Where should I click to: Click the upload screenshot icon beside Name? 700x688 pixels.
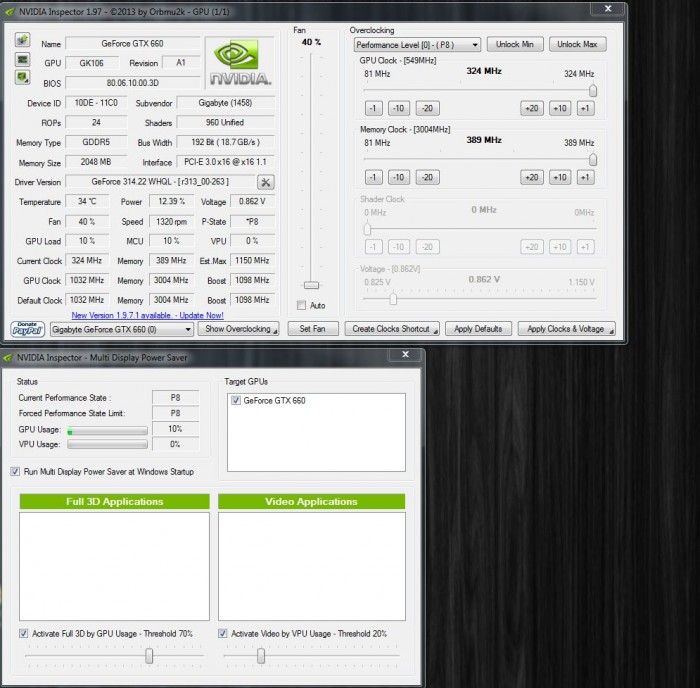pos(22,40)
